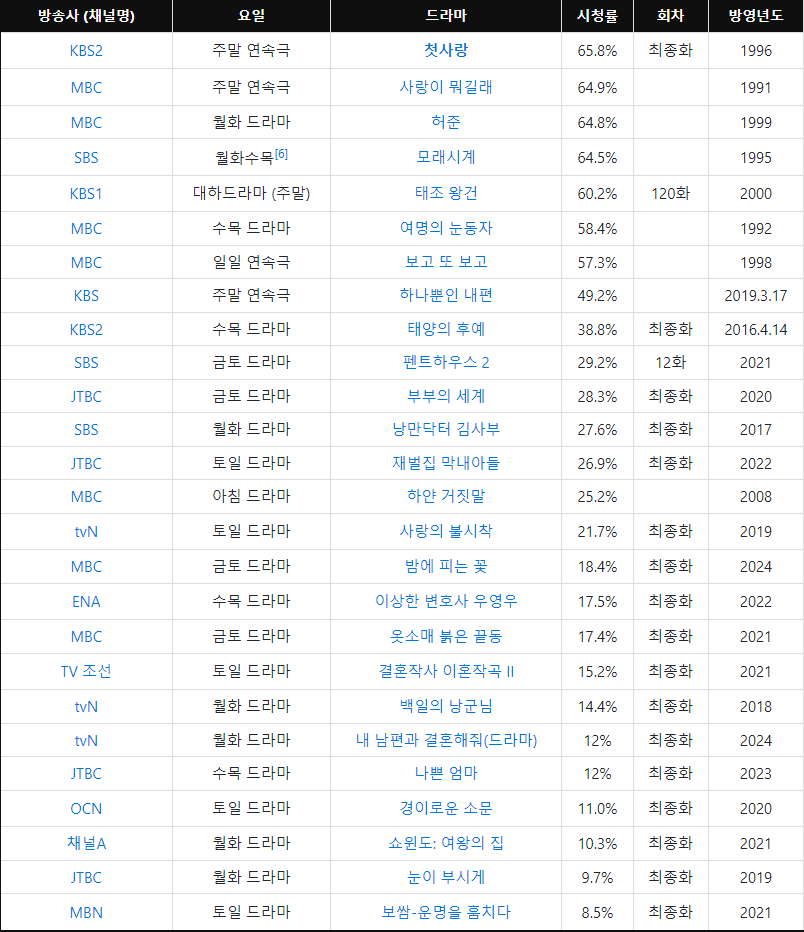Click the 65.8% rating cell
Viewport: 804px width, 932px height.
point(597,51)
